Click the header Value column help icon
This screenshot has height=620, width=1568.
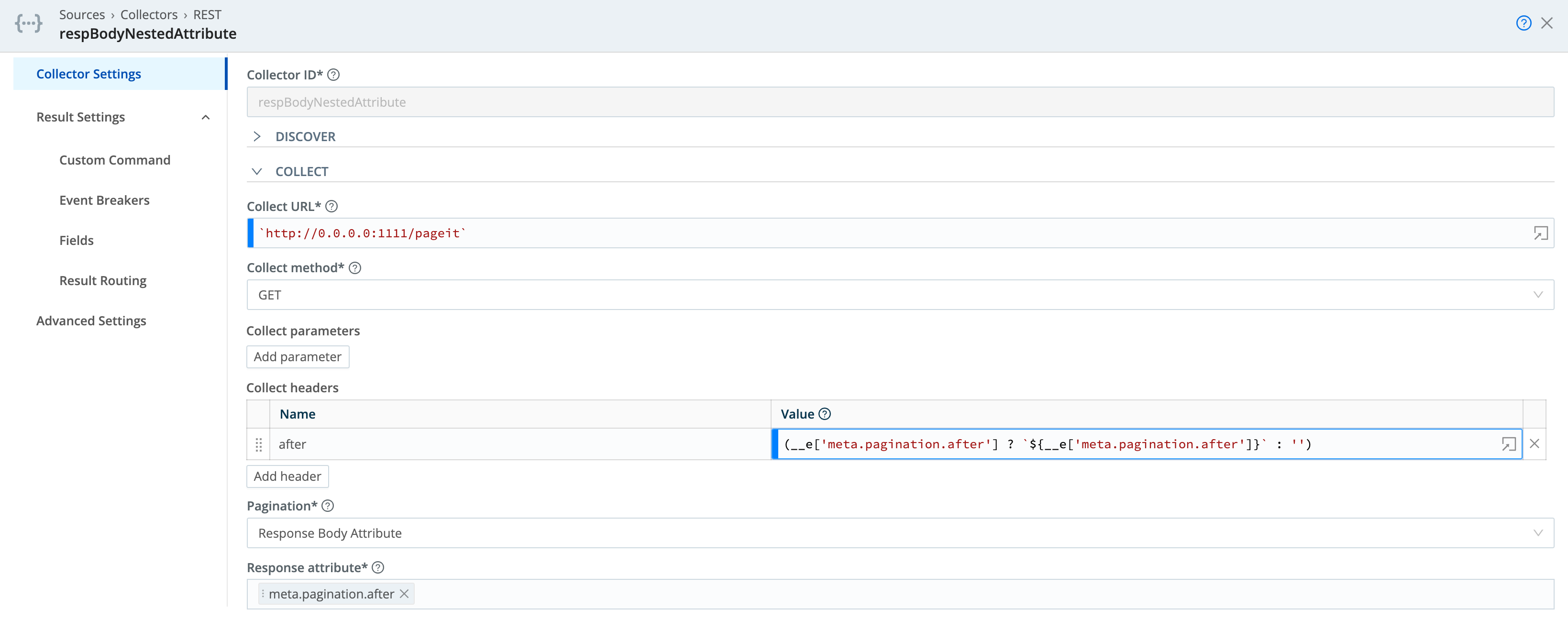824,414
